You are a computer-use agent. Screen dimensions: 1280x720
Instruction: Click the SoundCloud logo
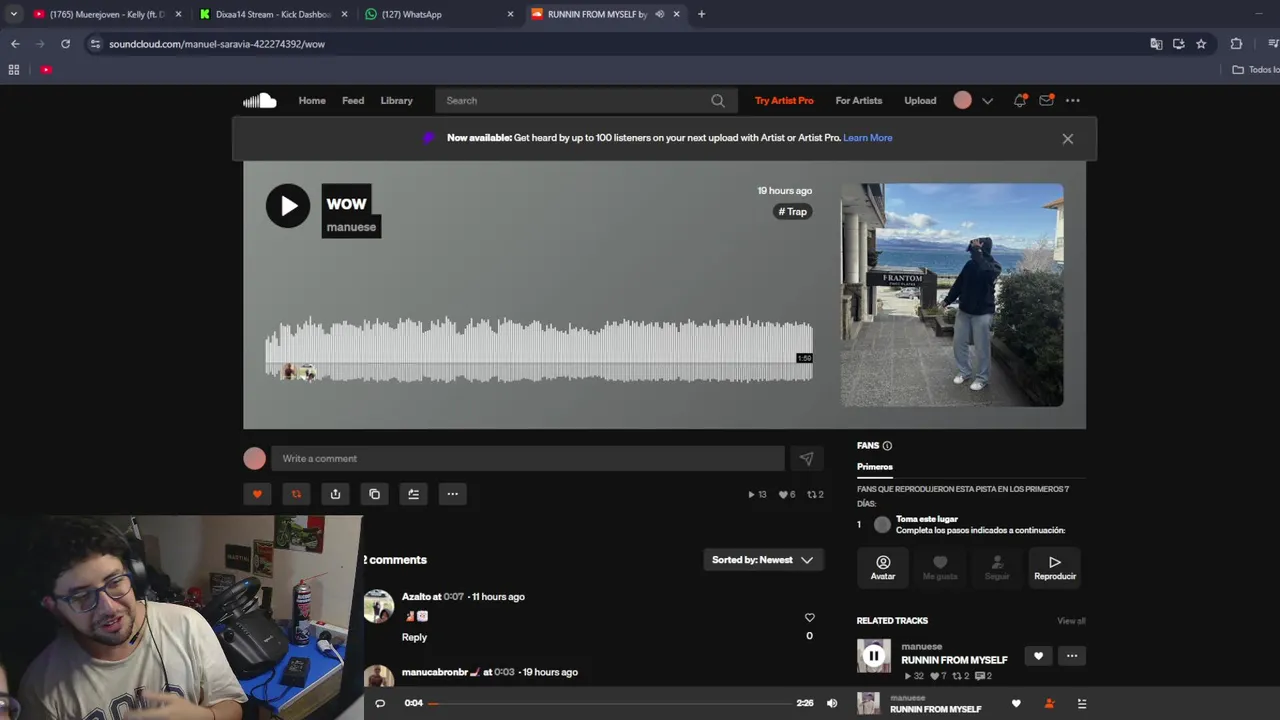pos(260,100)
